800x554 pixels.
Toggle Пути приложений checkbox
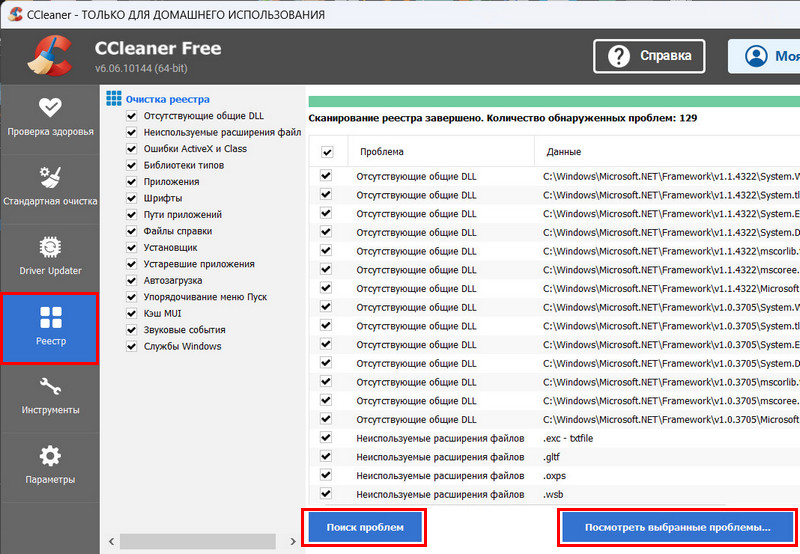click(x=132, y=215)
